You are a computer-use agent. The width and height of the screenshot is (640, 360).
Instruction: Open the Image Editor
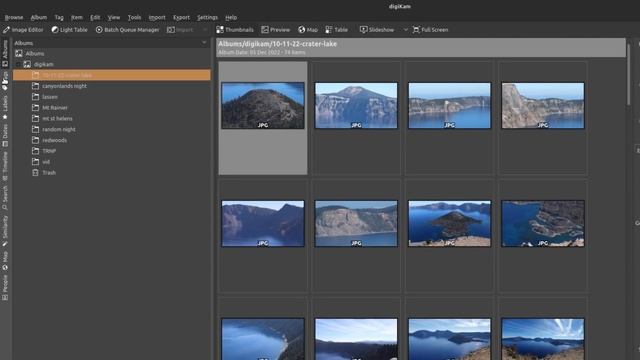click(x=23, y=30)
